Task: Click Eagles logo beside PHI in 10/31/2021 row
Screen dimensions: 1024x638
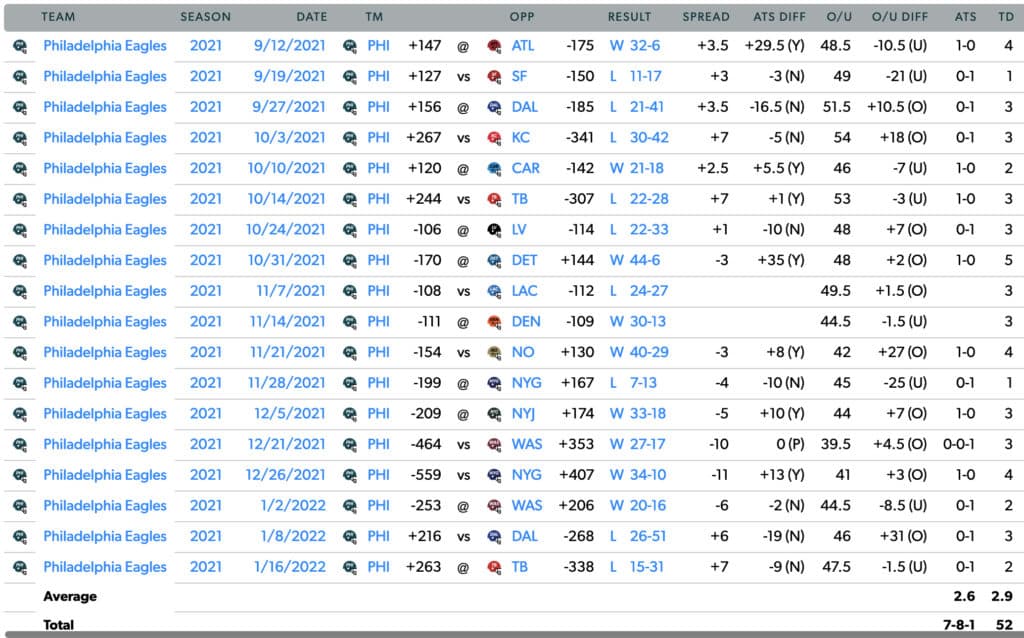Action: [x=350, y=261]
